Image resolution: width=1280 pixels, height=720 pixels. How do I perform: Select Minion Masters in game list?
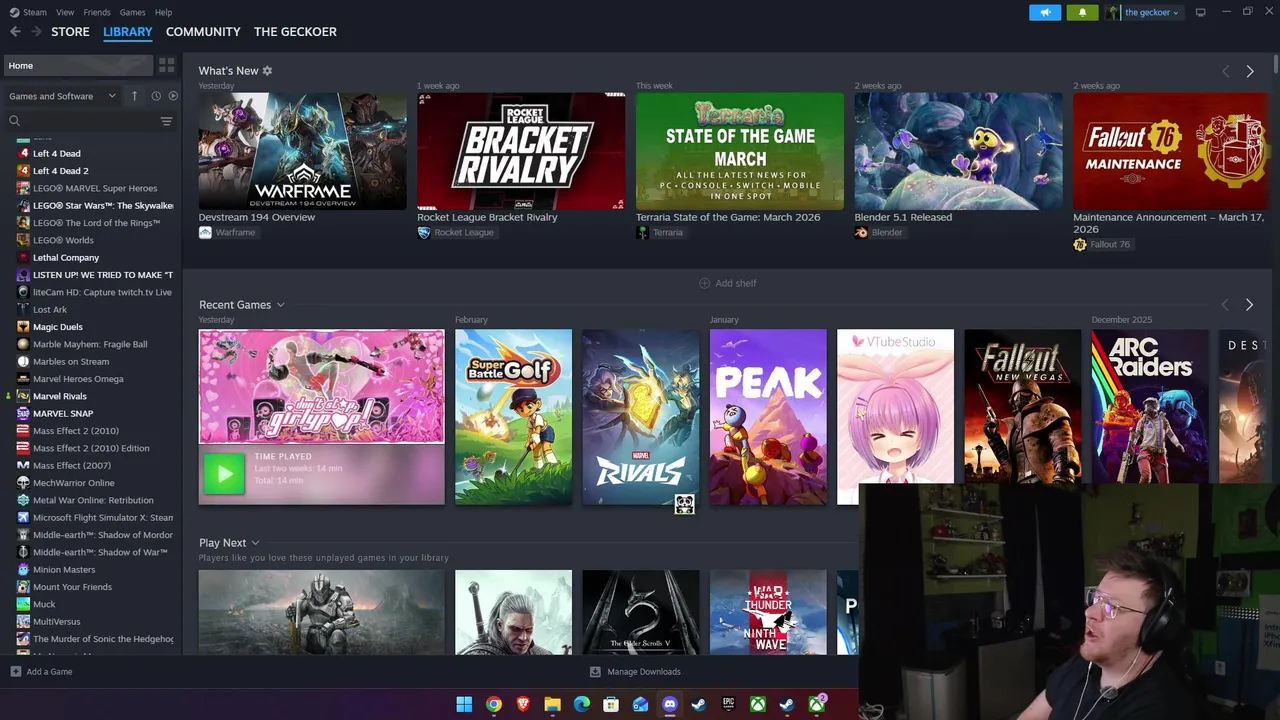pyautogui.click(x=64, y=570)
